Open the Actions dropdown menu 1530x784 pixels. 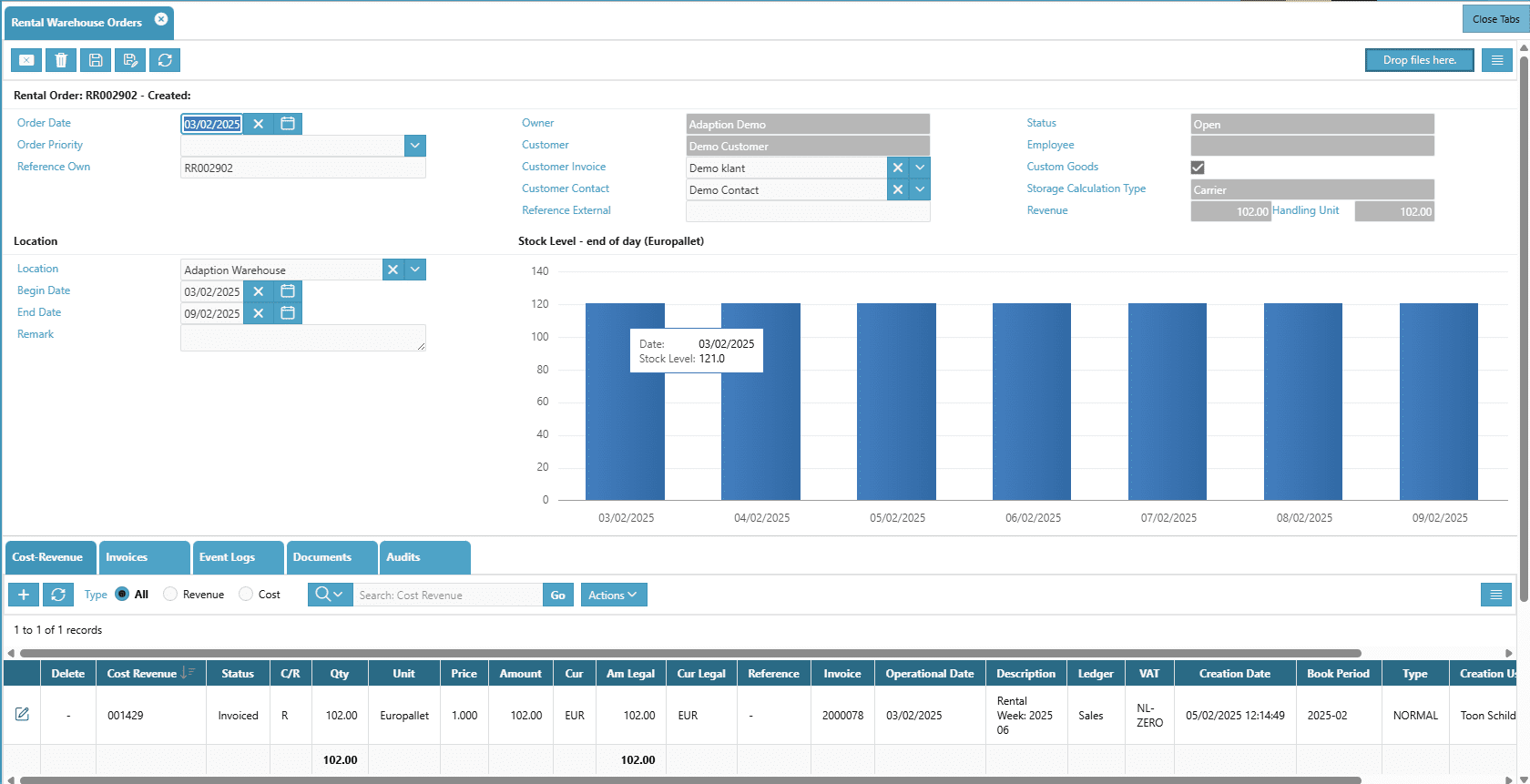[613, 595]
